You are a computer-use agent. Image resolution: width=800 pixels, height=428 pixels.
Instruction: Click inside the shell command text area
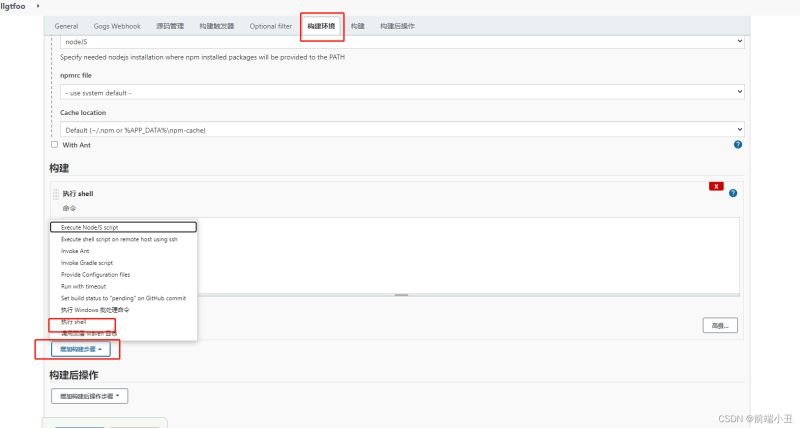470,255
